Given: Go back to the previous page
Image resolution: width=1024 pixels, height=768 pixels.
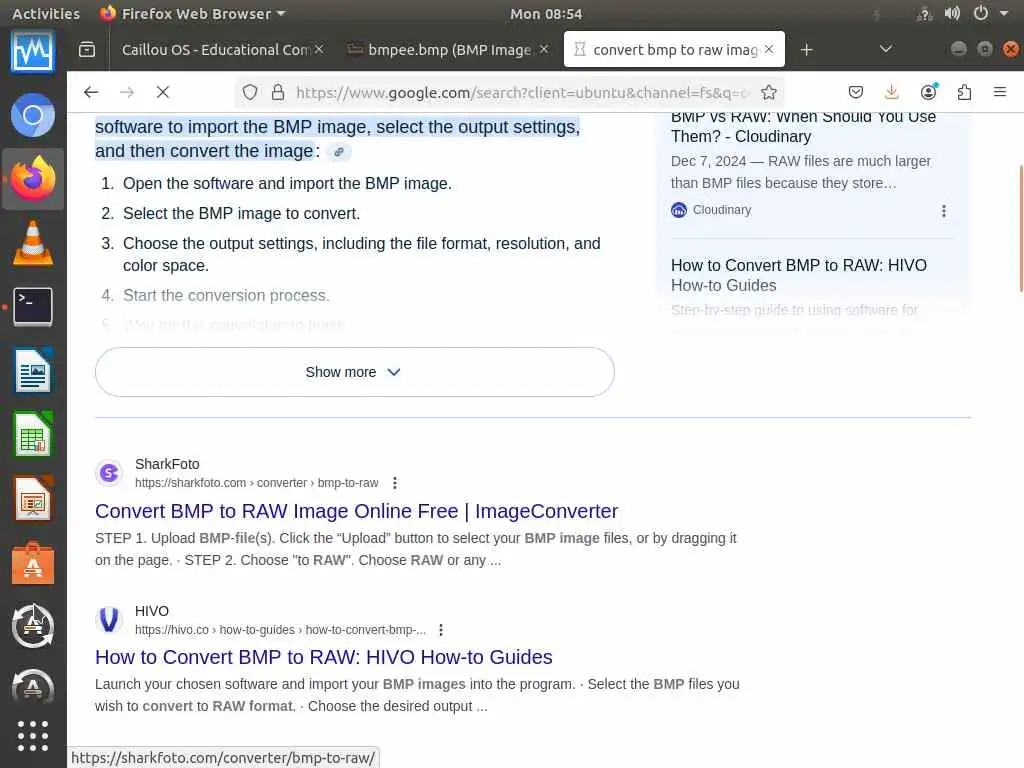Looking at the screenshot, I should pyautogui.click(x=91, y=92).
